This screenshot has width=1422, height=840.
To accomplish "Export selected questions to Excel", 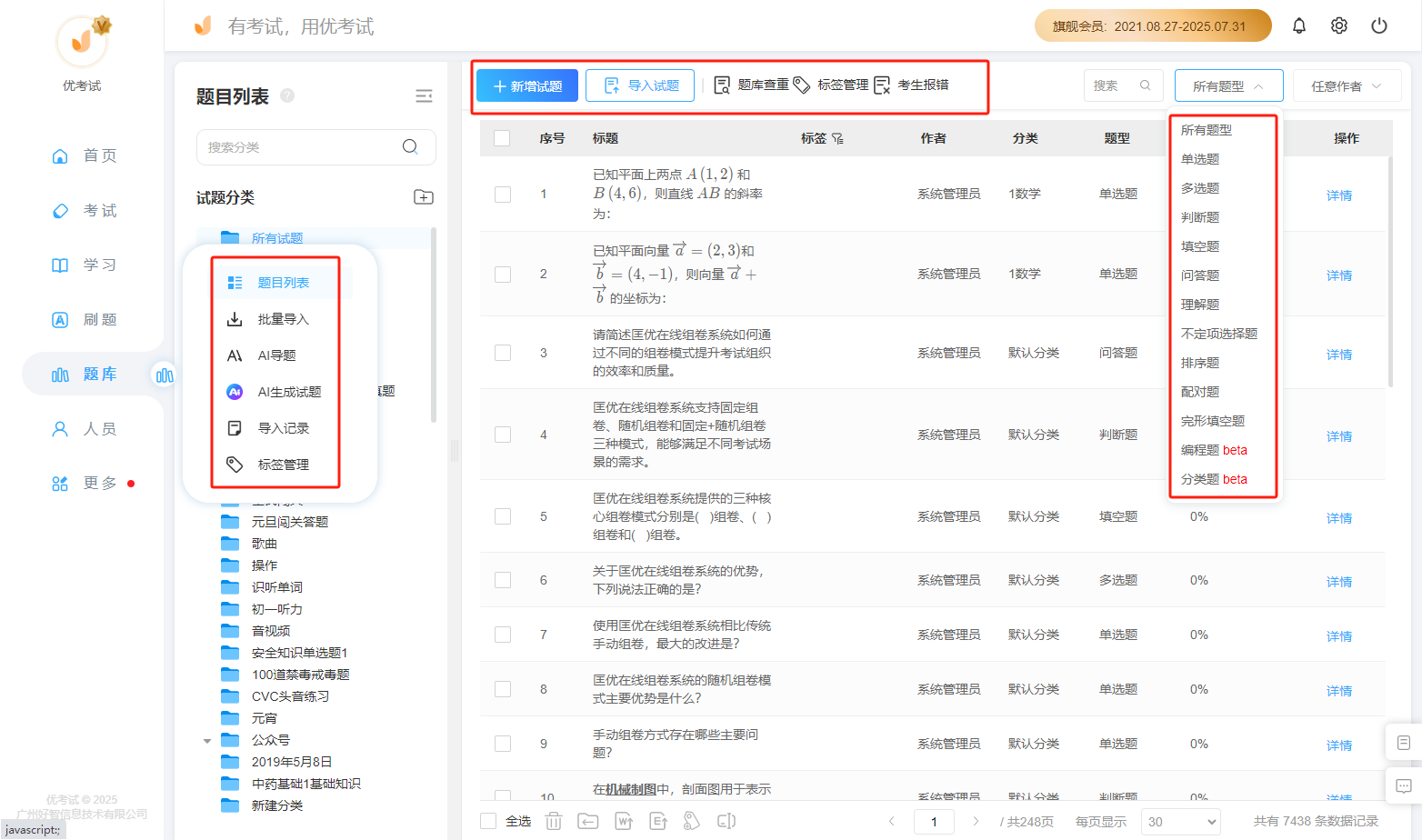I will [x=658, y=821].
